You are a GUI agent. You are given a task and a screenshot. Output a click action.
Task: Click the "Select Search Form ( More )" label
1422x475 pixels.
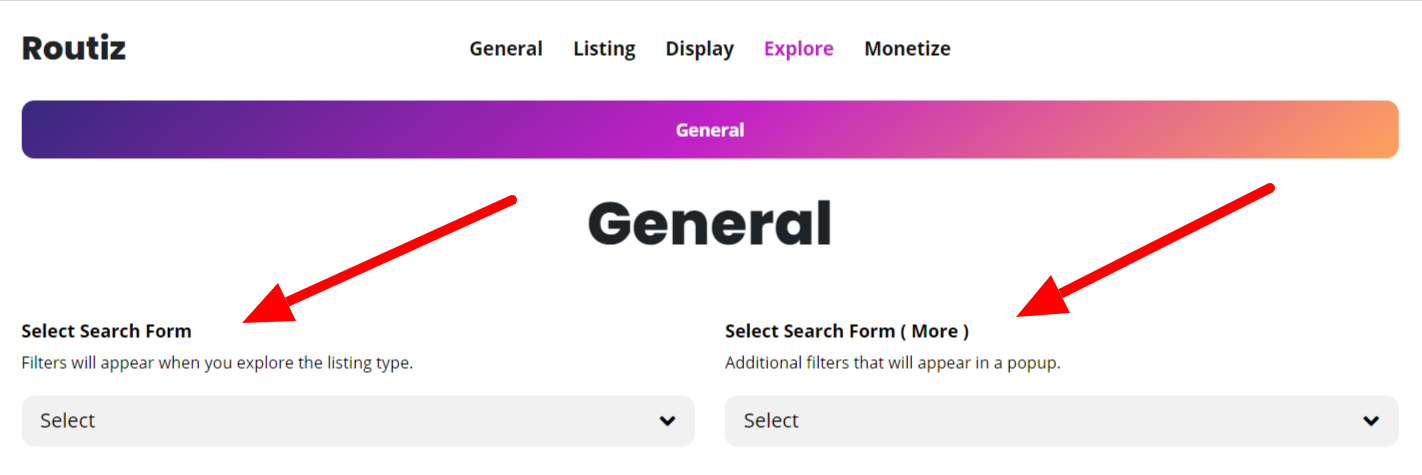[847, 331]
